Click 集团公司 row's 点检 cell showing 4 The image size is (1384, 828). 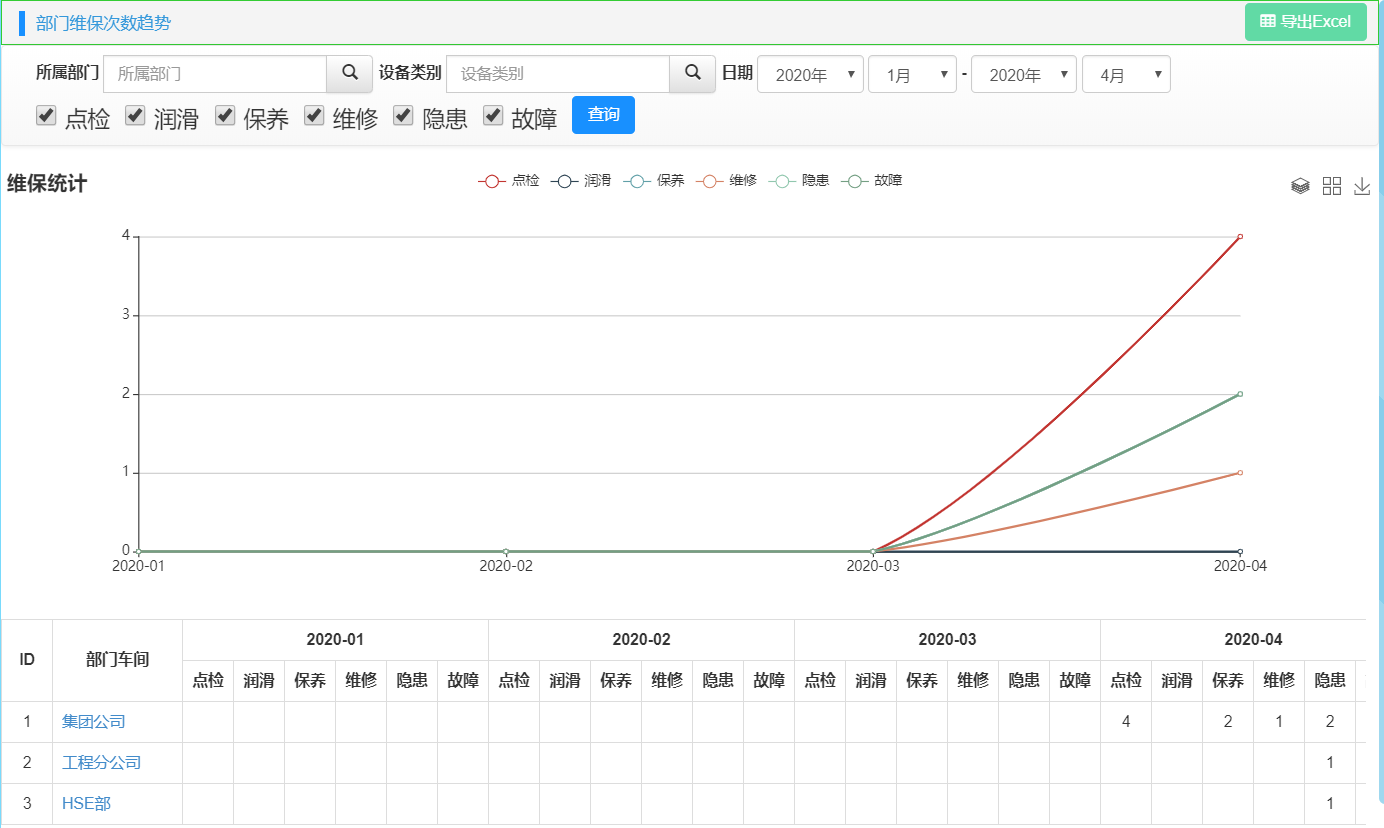1126,721
